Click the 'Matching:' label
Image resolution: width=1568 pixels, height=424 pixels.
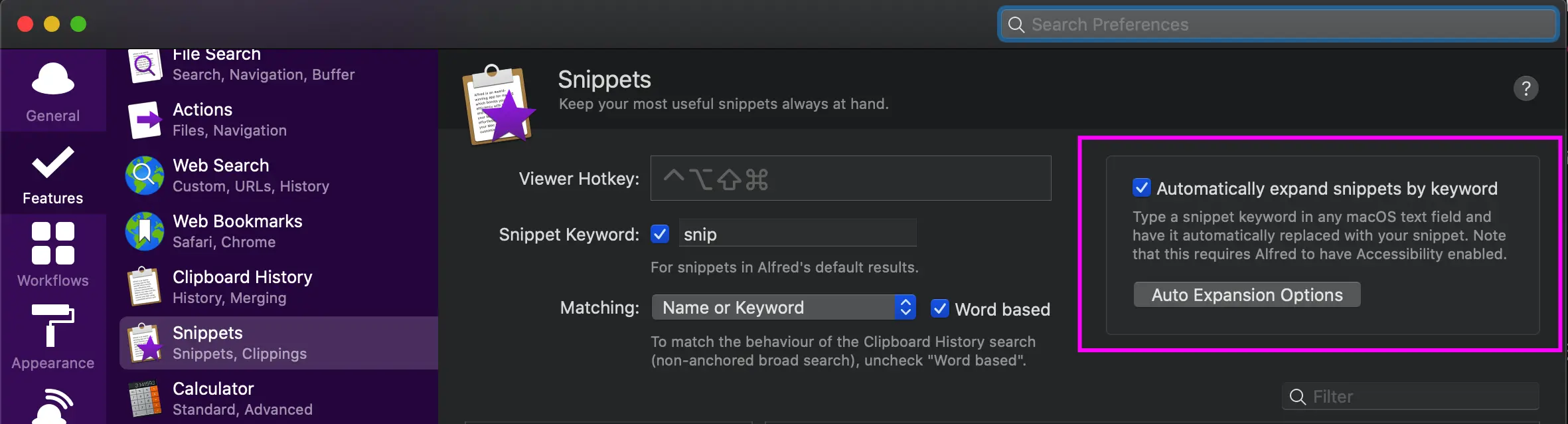pyautogui.click(x=599, y=308)
